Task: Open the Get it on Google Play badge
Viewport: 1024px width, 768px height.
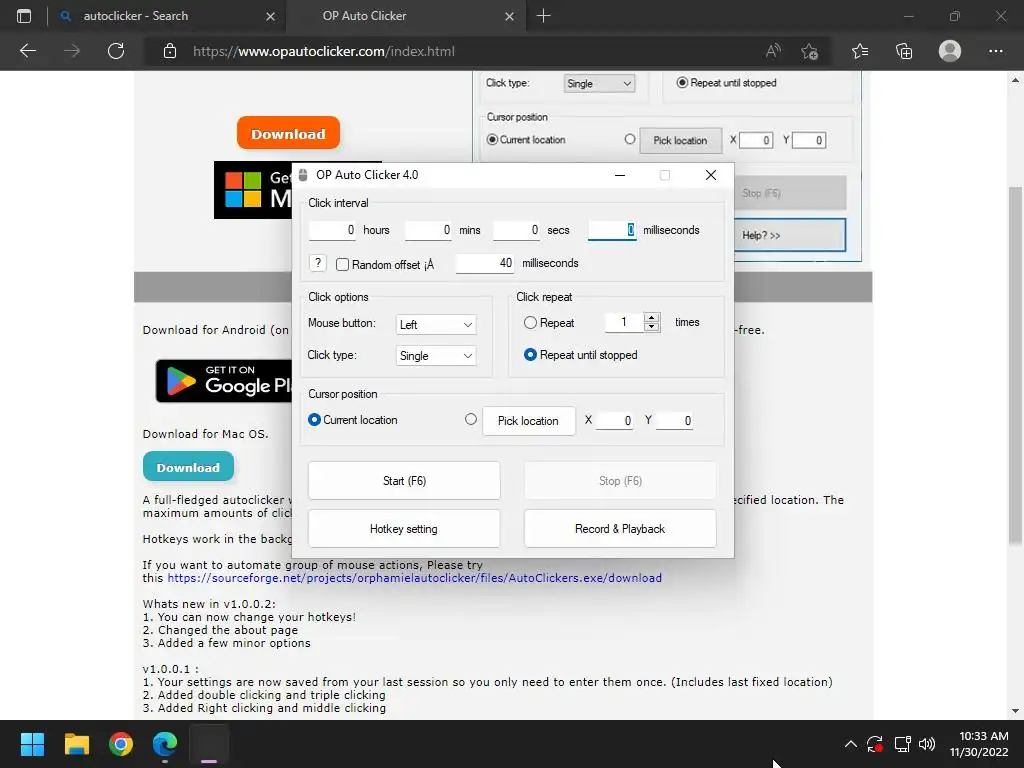Action: point(223,381)
